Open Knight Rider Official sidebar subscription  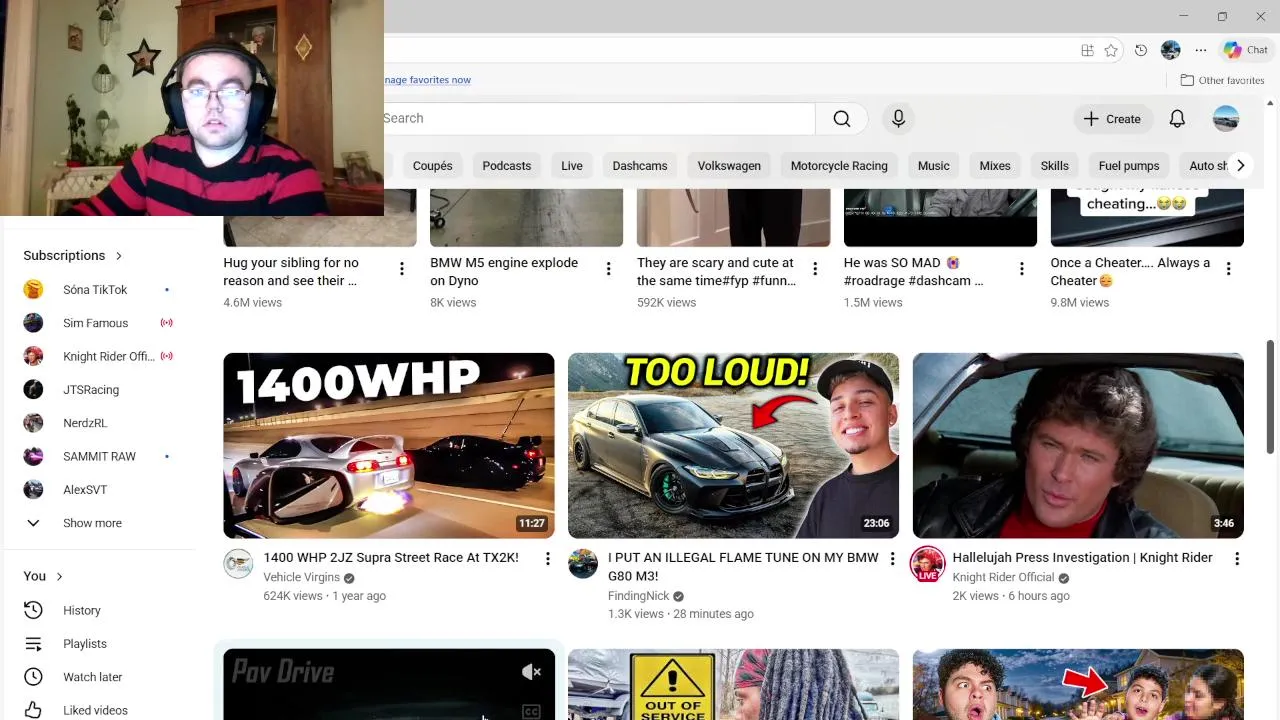(99, 357)
